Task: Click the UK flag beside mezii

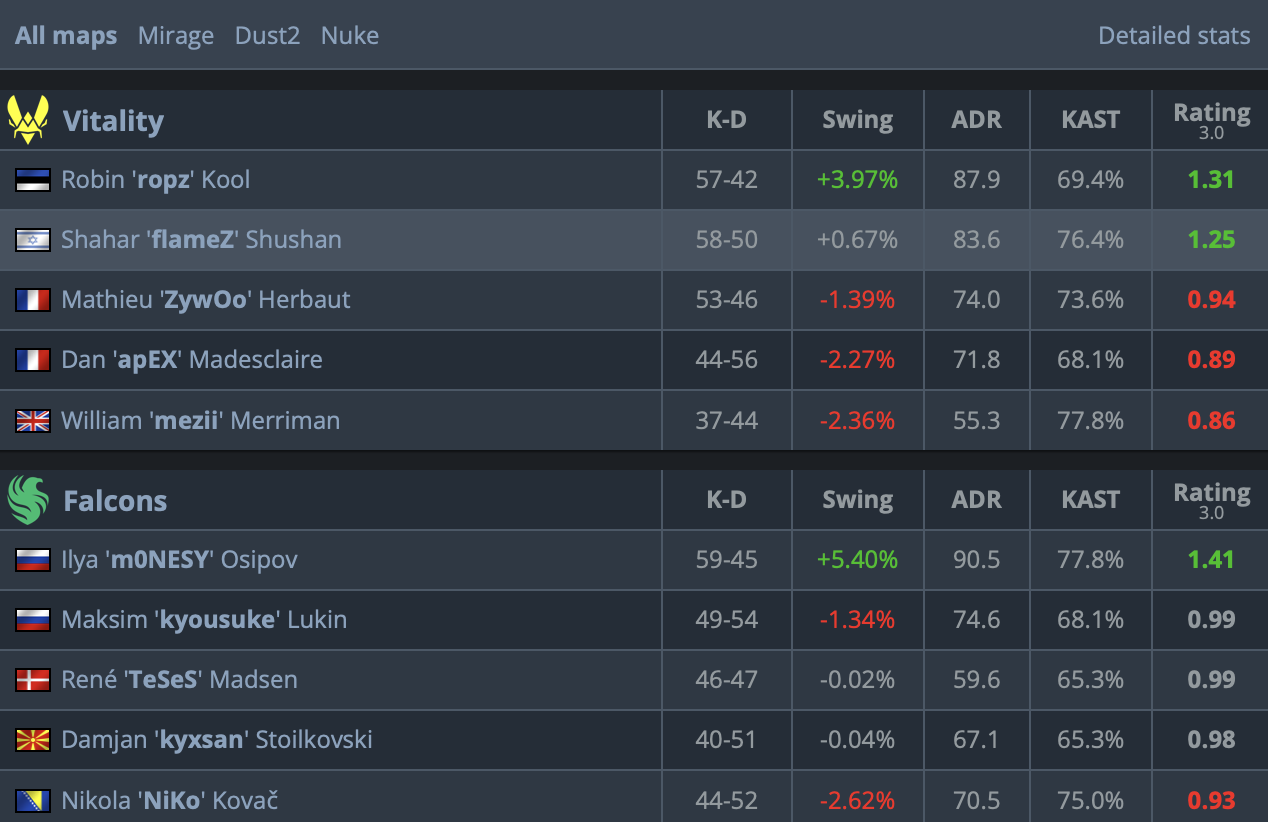Action: coord(33,420)
